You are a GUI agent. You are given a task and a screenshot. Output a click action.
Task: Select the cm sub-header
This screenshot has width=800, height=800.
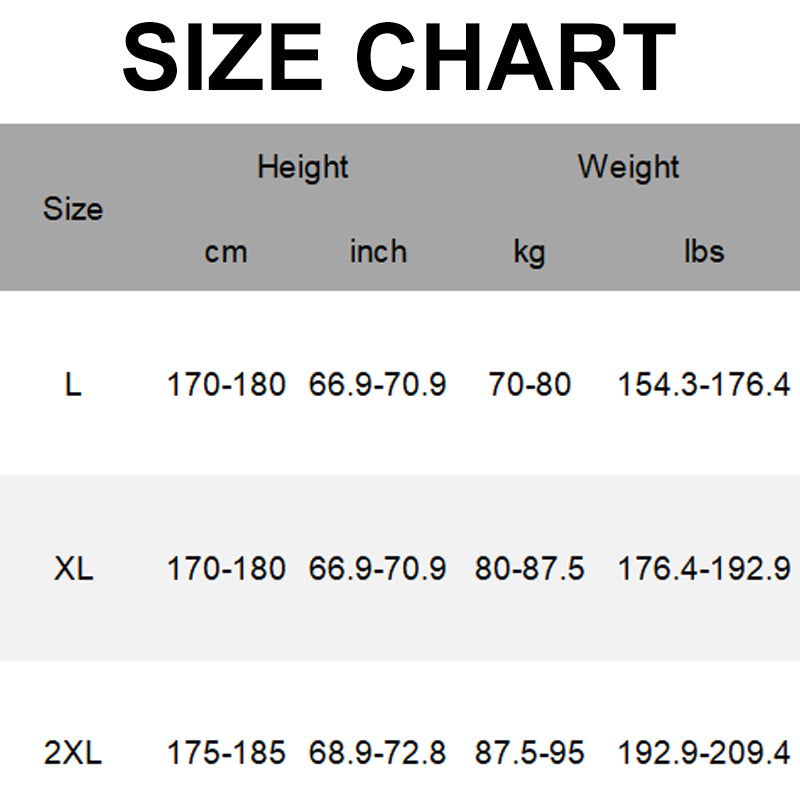(226, 252)
